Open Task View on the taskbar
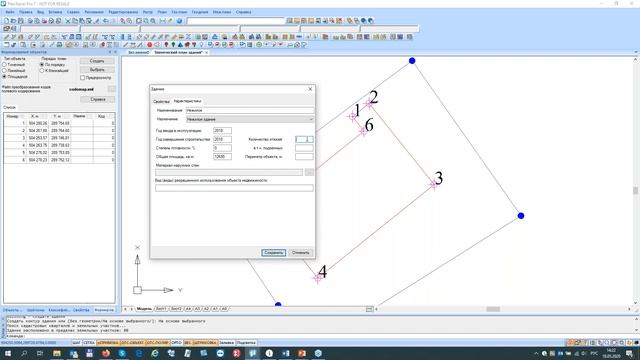 click(x=40, y=353)
